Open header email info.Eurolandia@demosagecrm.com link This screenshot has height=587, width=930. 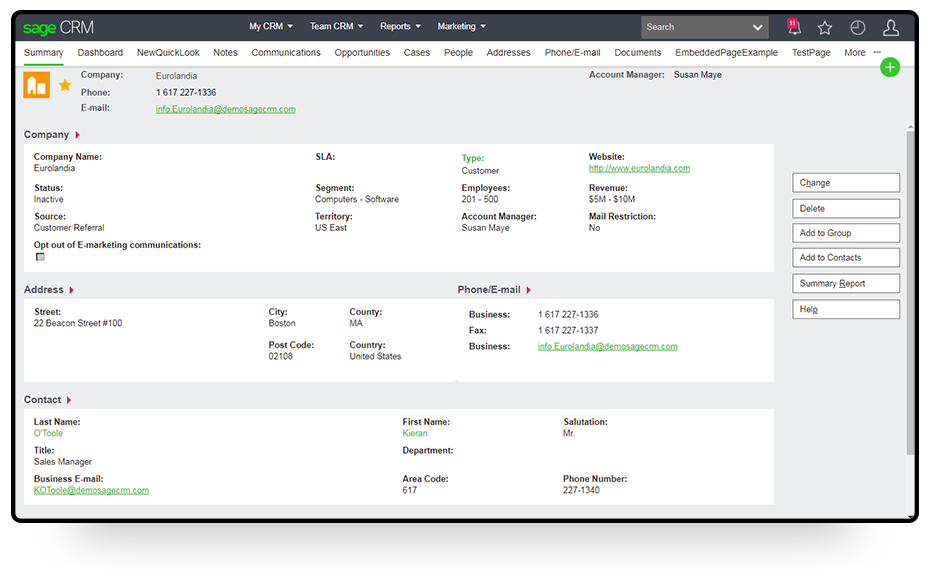click(x=225, y=109)
